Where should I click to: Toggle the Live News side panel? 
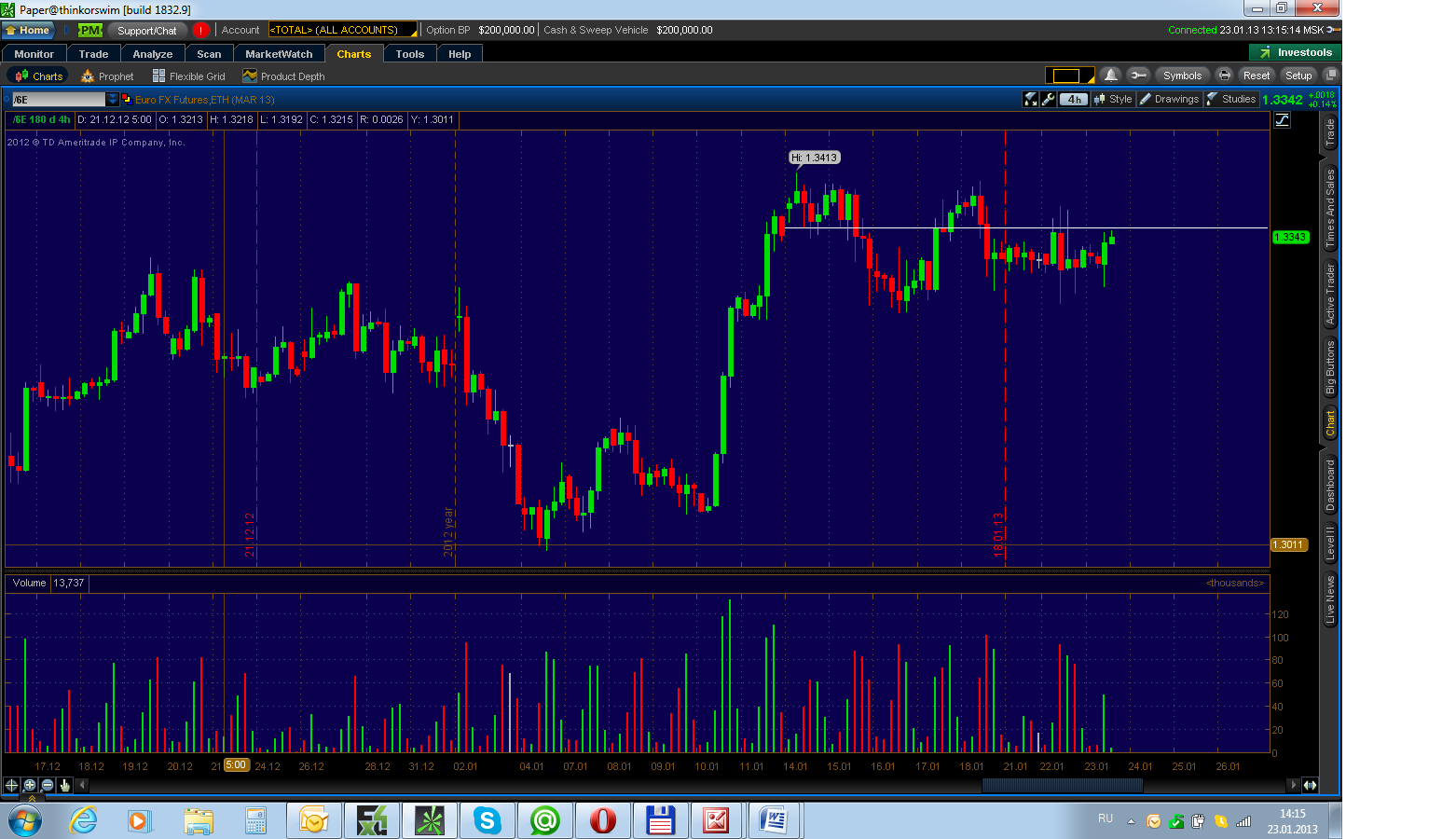(x=1330, y=599)
